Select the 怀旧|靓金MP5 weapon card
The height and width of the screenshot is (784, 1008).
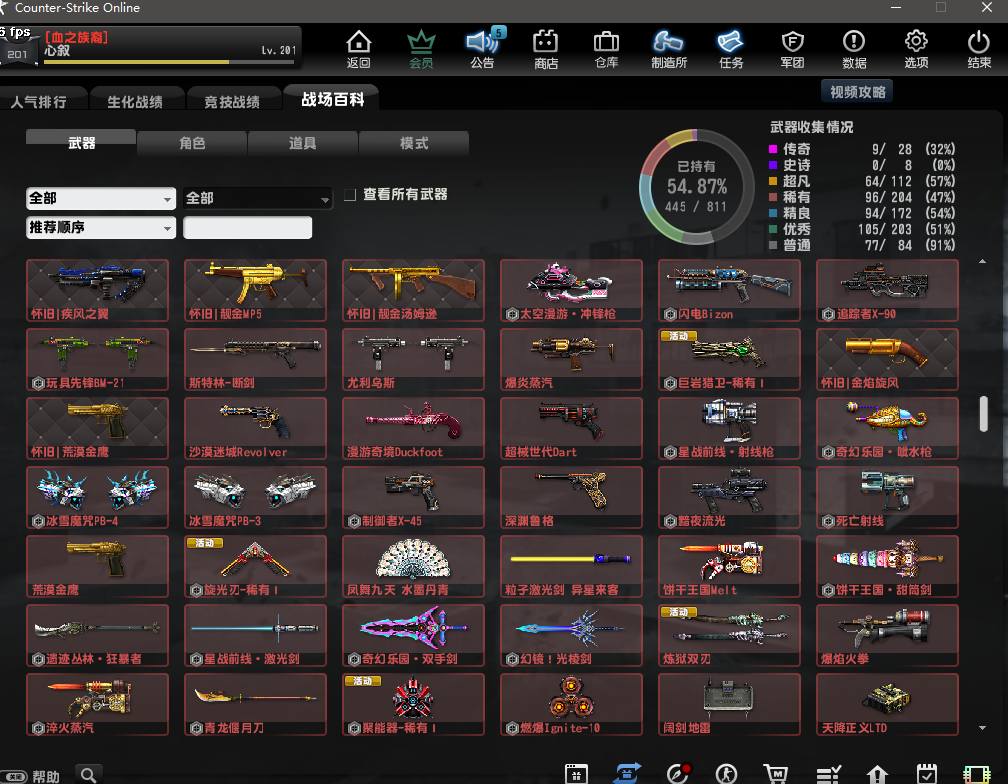(x=255, y=290)
